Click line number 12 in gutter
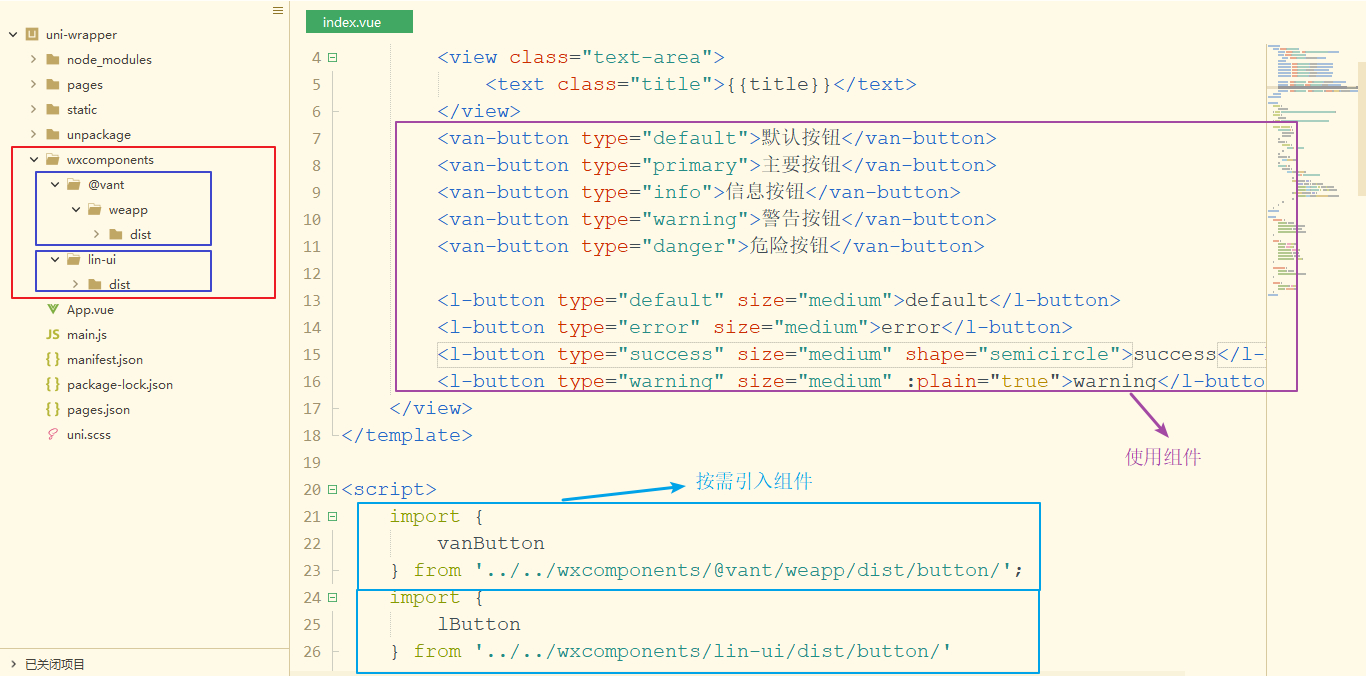1366x676 pixels. pos(311,274)
